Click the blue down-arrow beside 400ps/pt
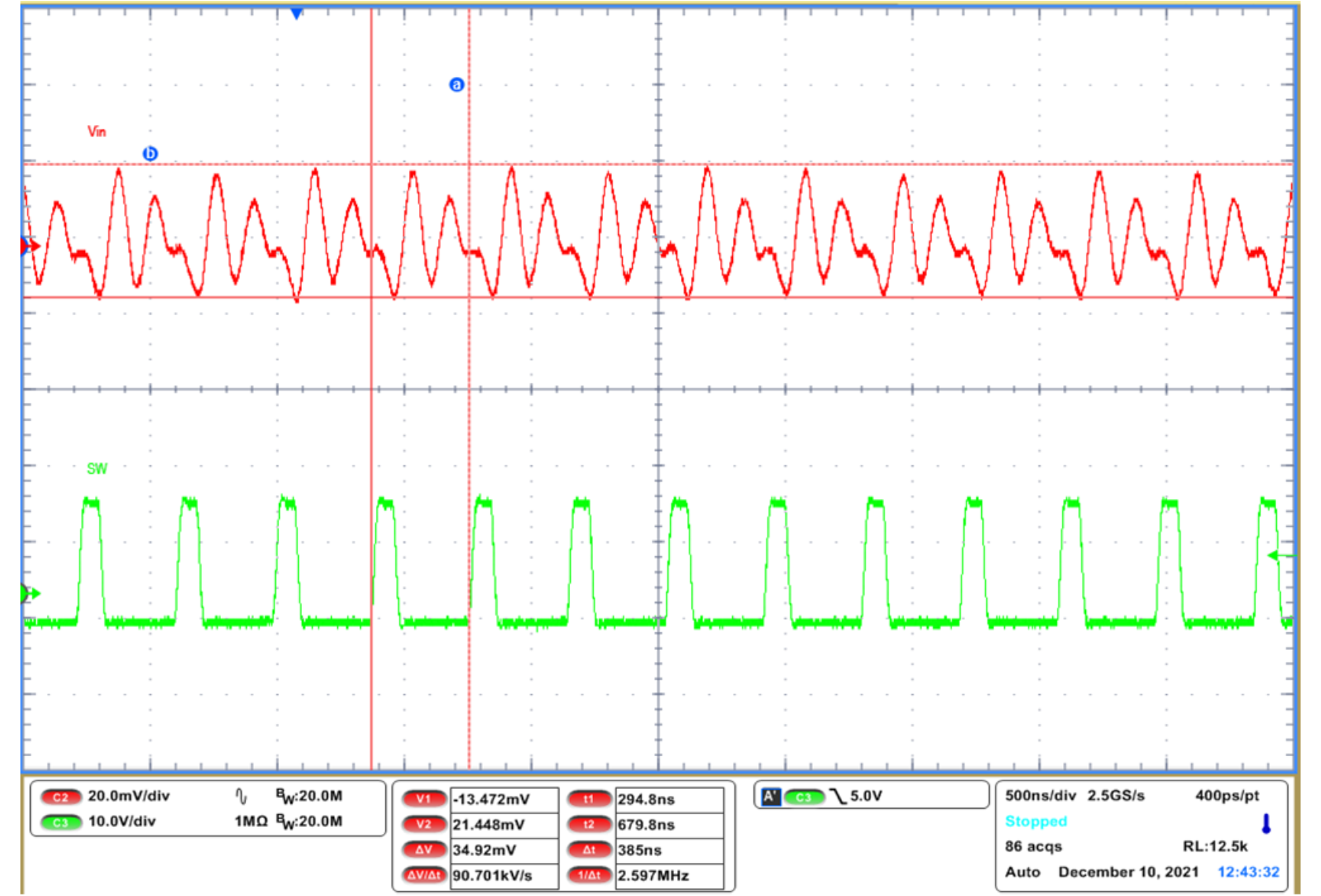The width and height of the screenshot is (1321, 896). (x=1266, y=821)
